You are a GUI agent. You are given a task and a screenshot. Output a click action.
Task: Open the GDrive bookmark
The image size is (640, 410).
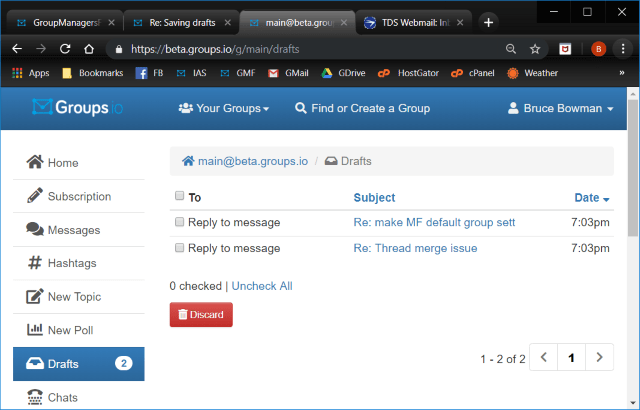[343, 73]
